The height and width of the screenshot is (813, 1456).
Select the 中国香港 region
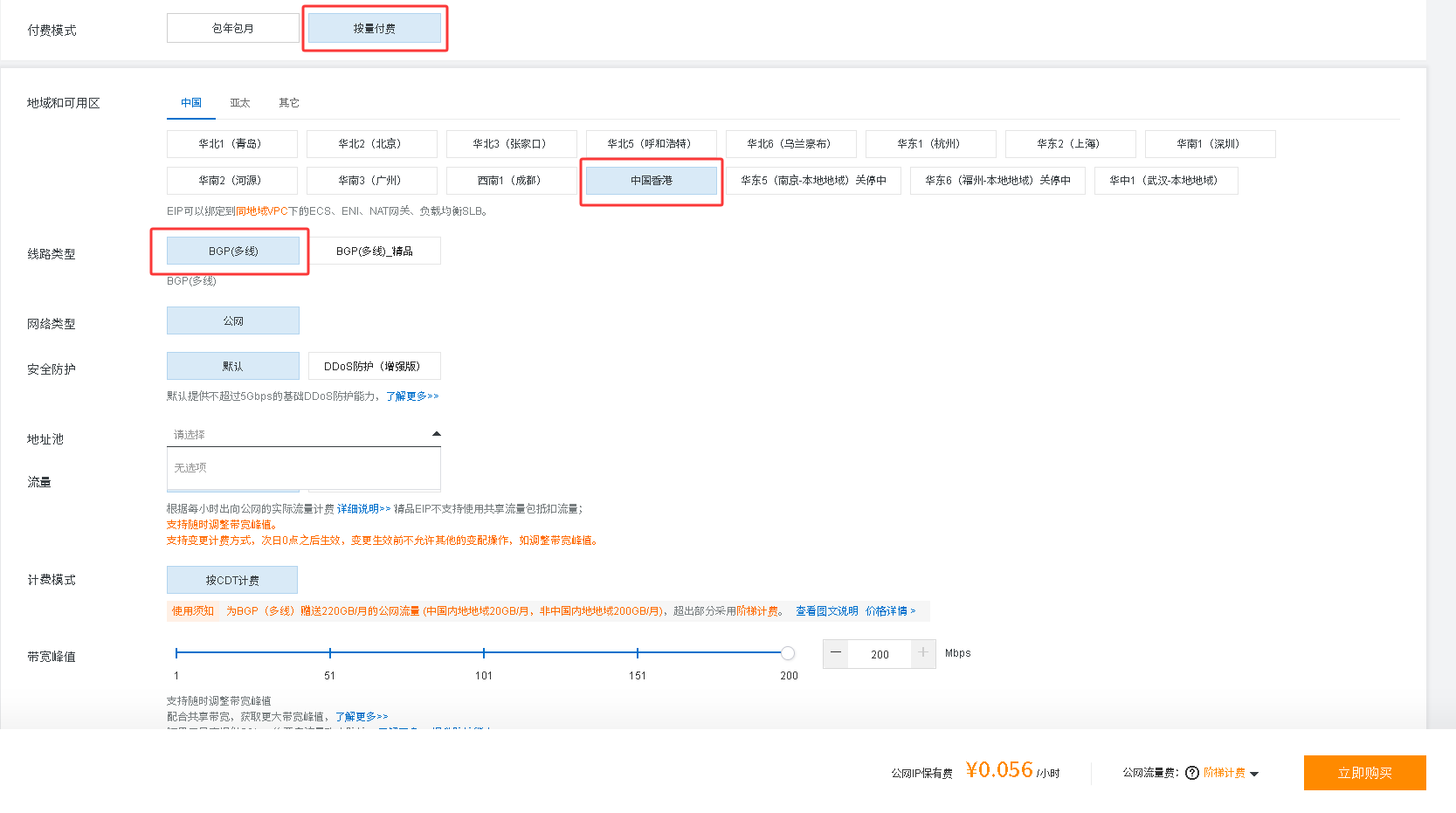651,180
